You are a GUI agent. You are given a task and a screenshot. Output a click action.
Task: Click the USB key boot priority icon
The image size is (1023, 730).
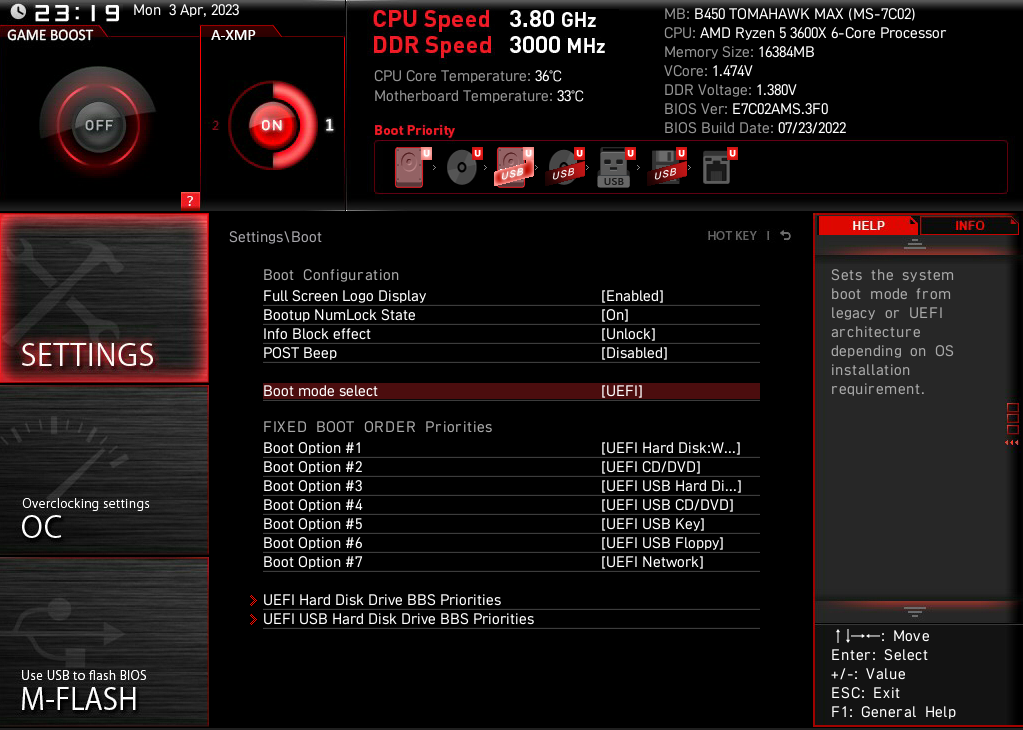point(616,167)
